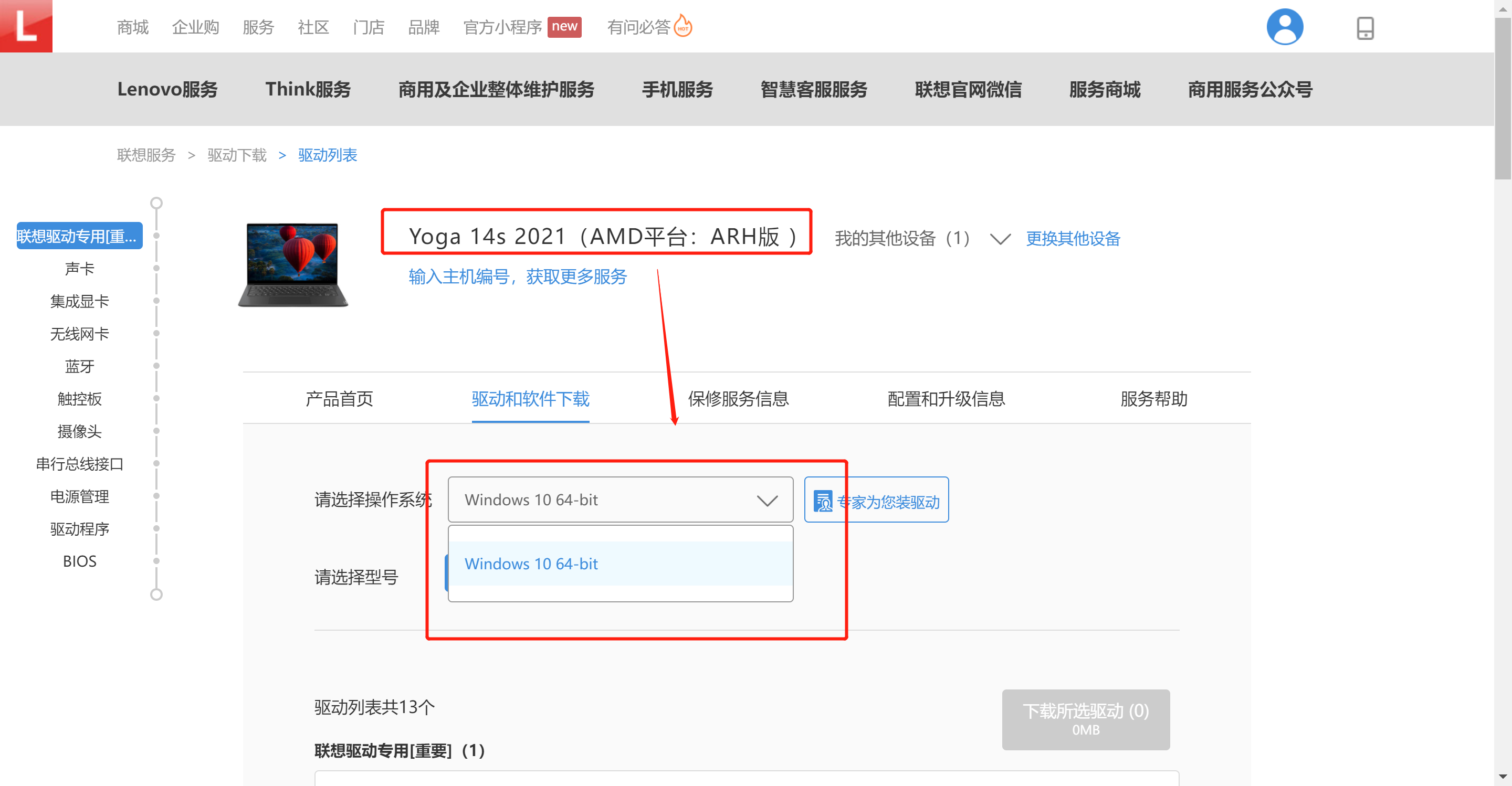Open 有问必答 in the top navigation
The height and width of the screenshot is (786, 1512).
(638, 27)
